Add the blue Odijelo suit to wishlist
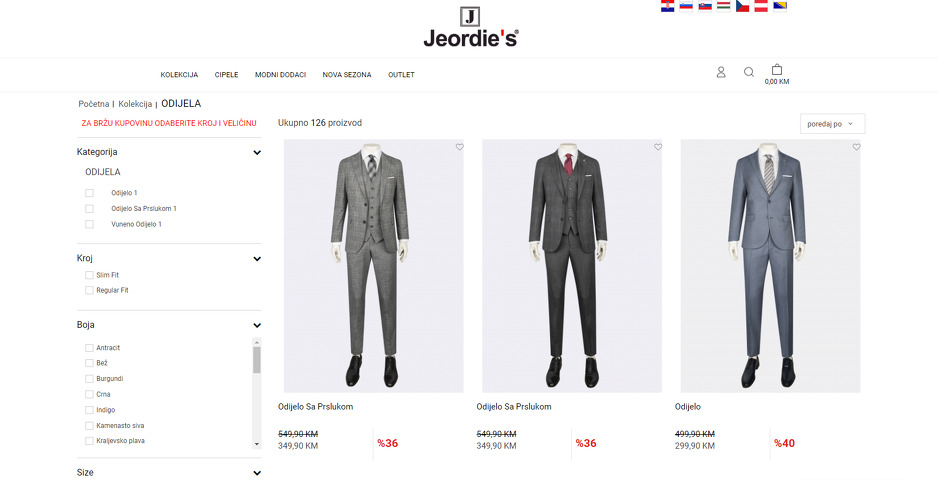This screenshot has height=480, width=938. 856,147
